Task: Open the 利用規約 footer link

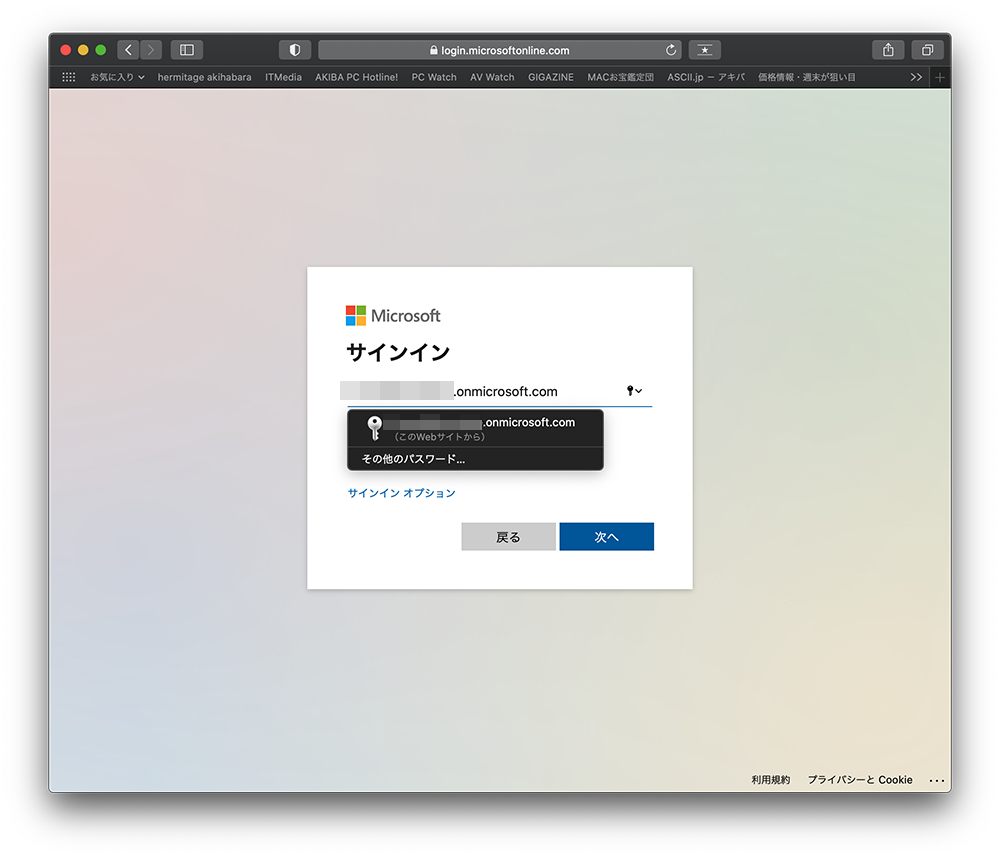Action: (770, 780)
